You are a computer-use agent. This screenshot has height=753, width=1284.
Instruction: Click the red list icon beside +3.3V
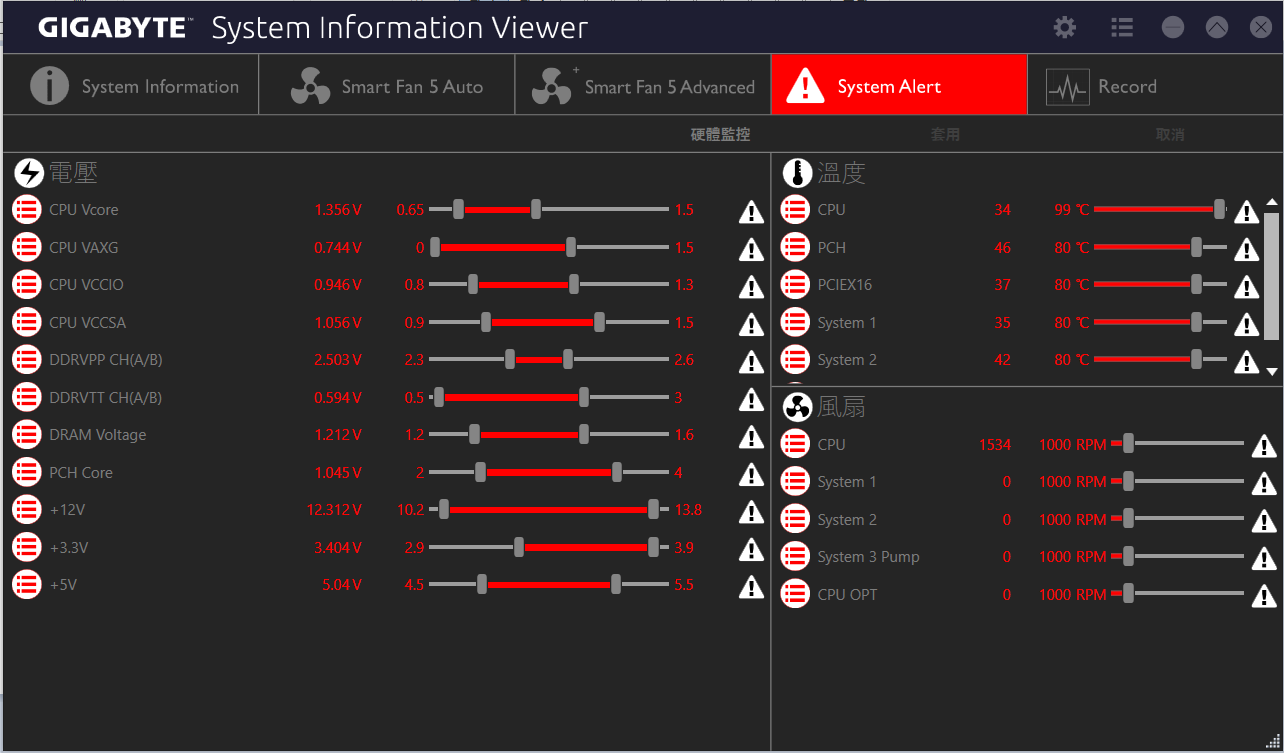27,547
